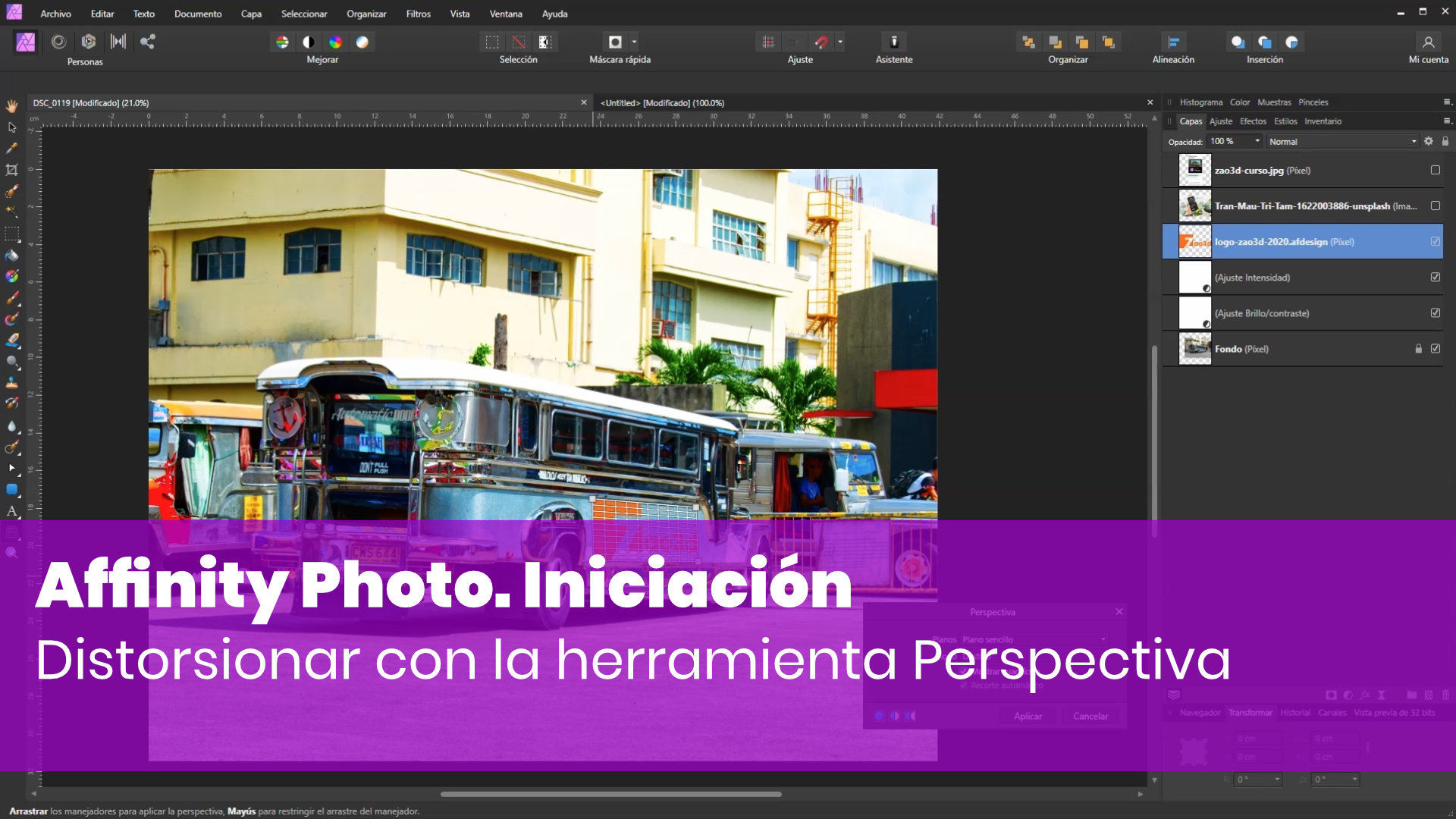This screenshot has width=1456, height=819.
Task: Toggle the Máscara rápida button
Action: click(615, 42)
